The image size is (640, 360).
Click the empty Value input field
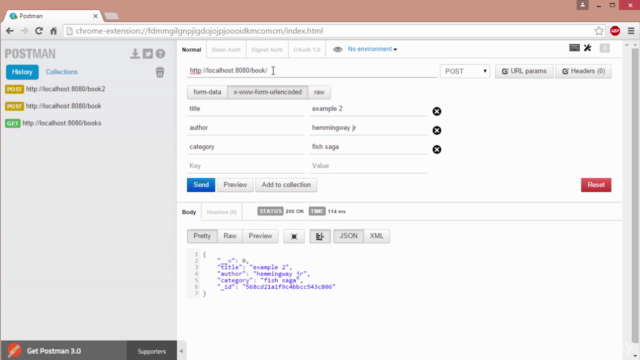[x=368, y=166]
